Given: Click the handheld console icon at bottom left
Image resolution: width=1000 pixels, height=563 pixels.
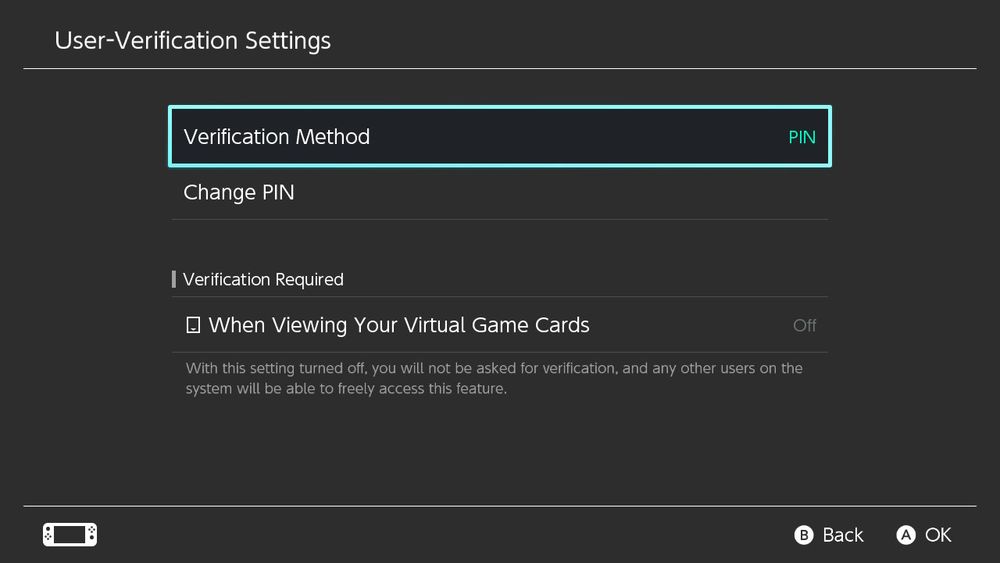Looking at the screenshot, I should 70,534.
